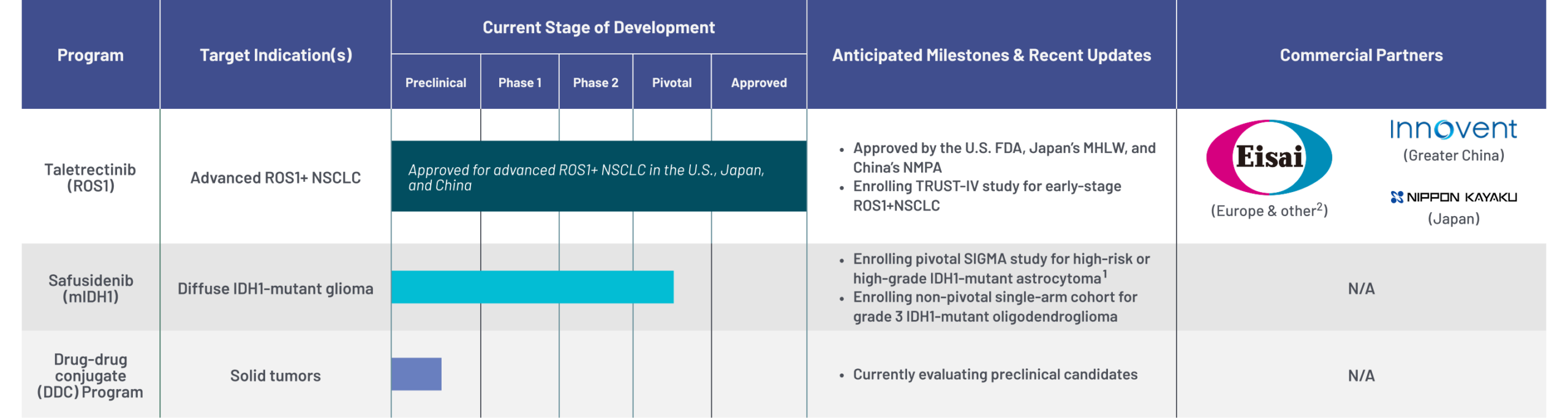Click Anticipated Milestones & Recent Updates header

click(x=991, y=55)
